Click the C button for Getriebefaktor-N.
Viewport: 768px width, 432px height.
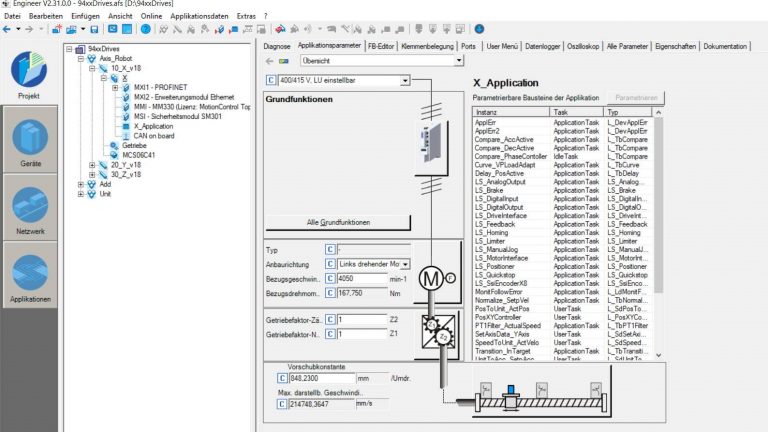pos(330,334)
